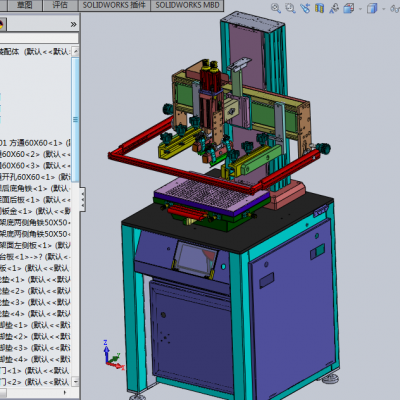Select the 脚垫<1> component
Viewport: 400px width, 400px height.
click(35, 325)
